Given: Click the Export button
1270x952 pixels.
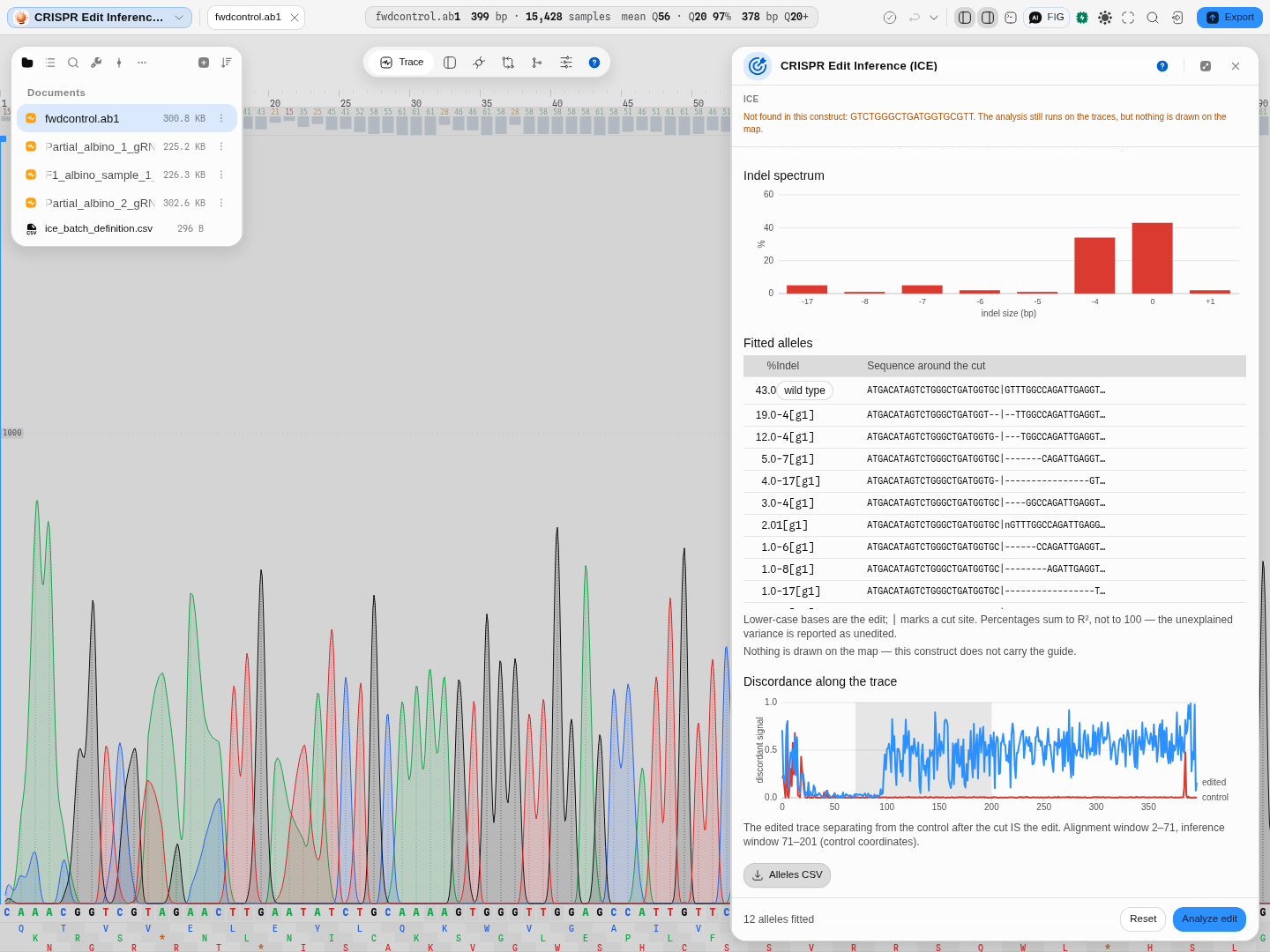Looking at the screenshot, I should 1229,18.
